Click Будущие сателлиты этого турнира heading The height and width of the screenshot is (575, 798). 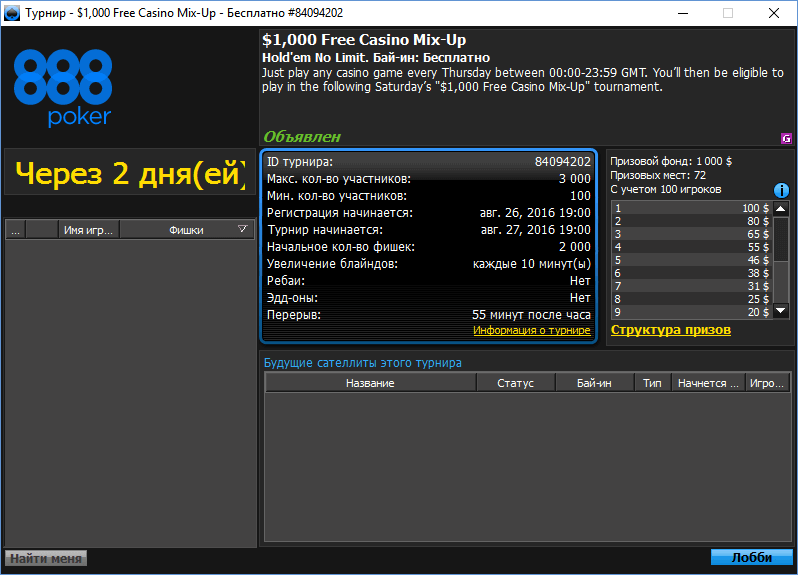pyautogui.click(x=362, y=363)
